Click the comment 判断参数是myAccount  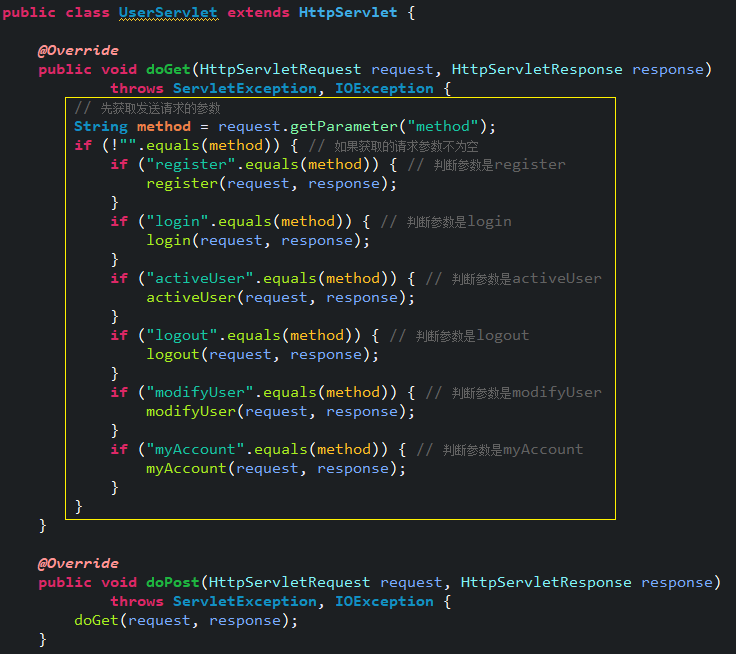coord(500,450)
